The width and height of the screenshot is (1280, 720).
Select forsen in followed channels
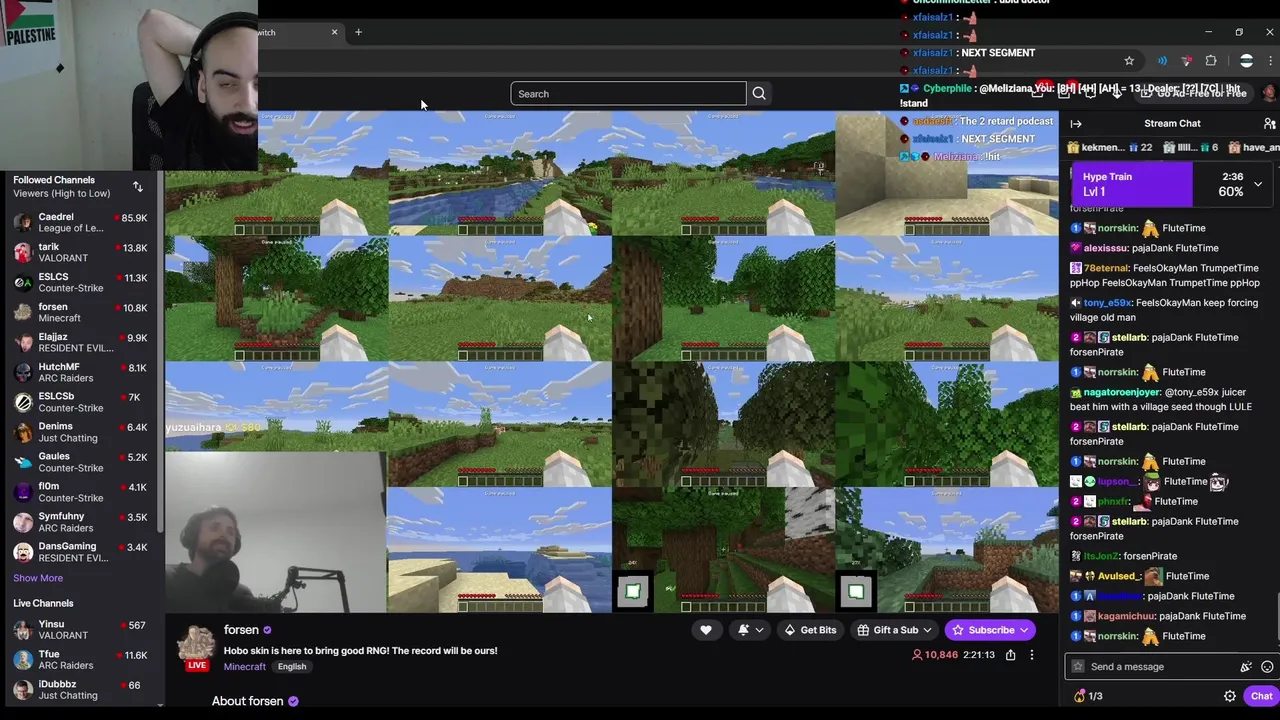tap(80, 313)
